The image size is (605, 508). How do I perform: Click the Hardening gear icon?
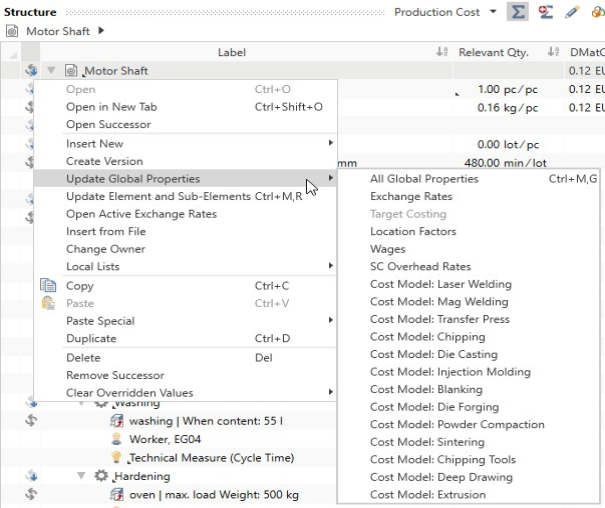[101, 476]
